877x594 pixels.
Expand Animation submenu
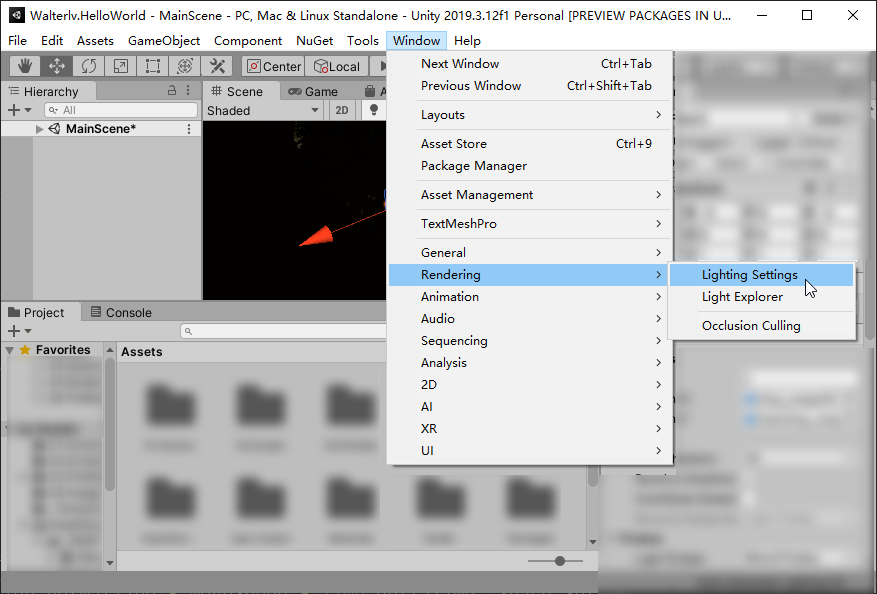point(530,296)
